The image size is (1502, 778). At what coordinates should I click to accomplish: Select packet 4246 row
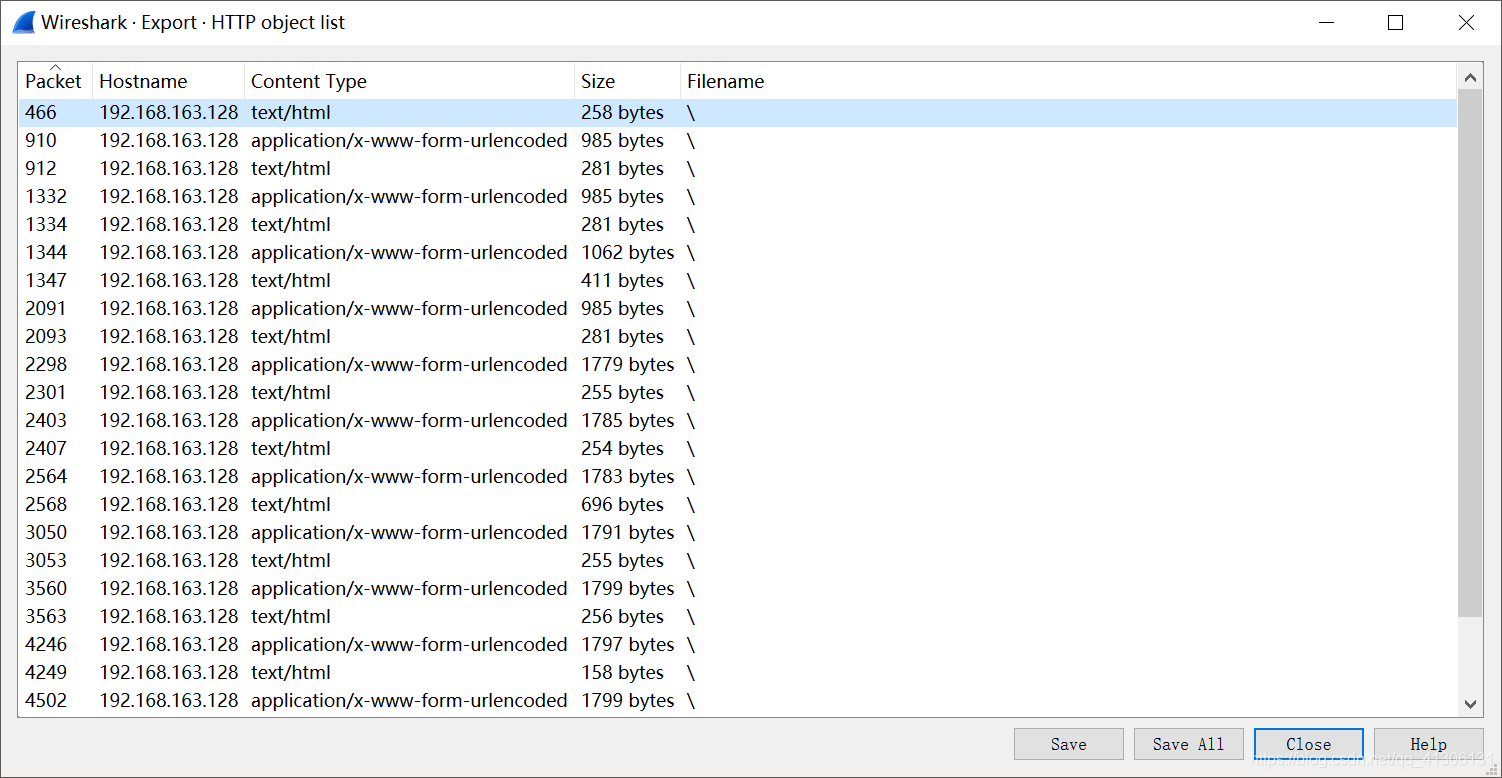coord(738,645)
